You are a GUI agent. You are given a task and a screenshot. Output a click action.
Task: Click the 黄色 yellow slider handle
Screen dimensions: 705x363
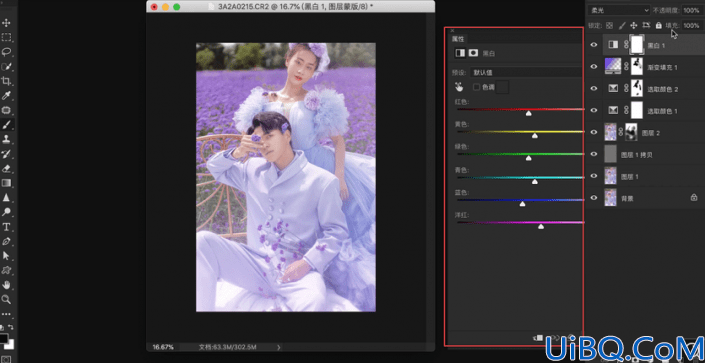click(x=535, y=135)
